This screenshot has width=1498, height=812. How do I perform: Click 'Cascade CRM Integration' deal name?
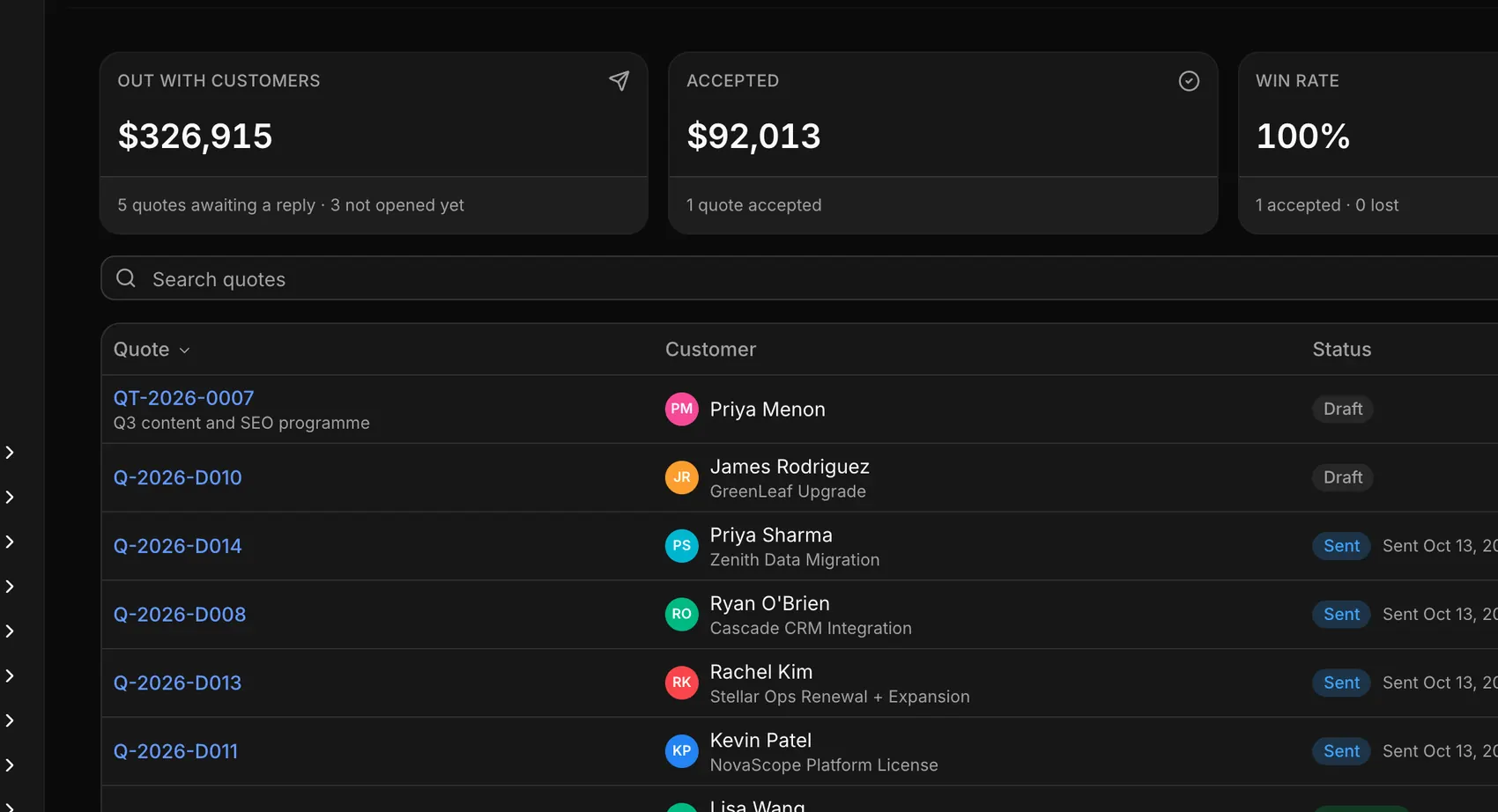pos(811,629)
